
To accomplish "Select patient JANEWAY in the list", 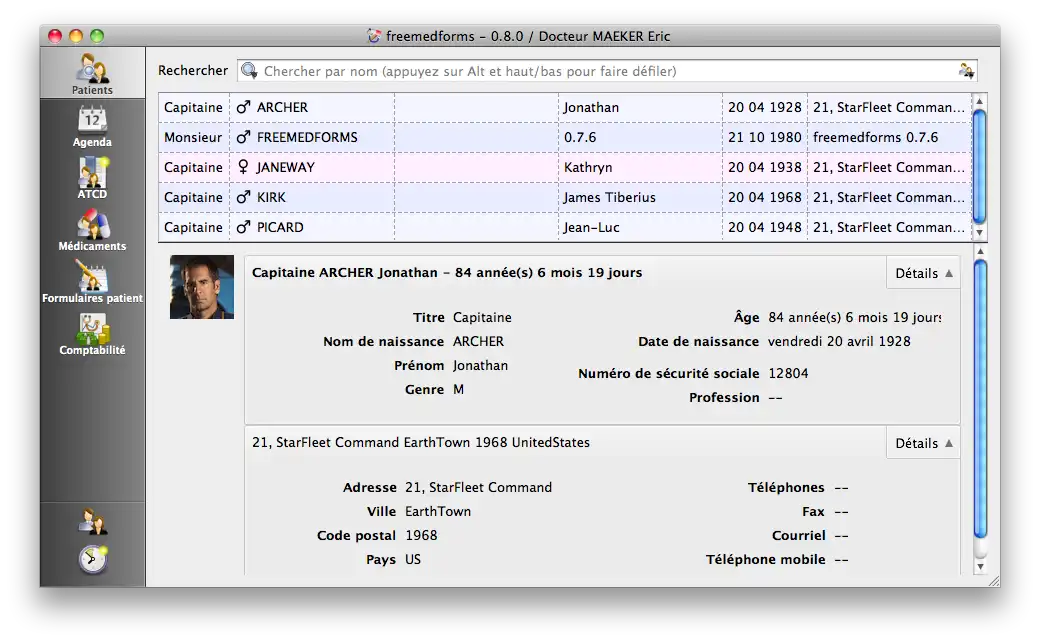I will click(x=564, y=167).
